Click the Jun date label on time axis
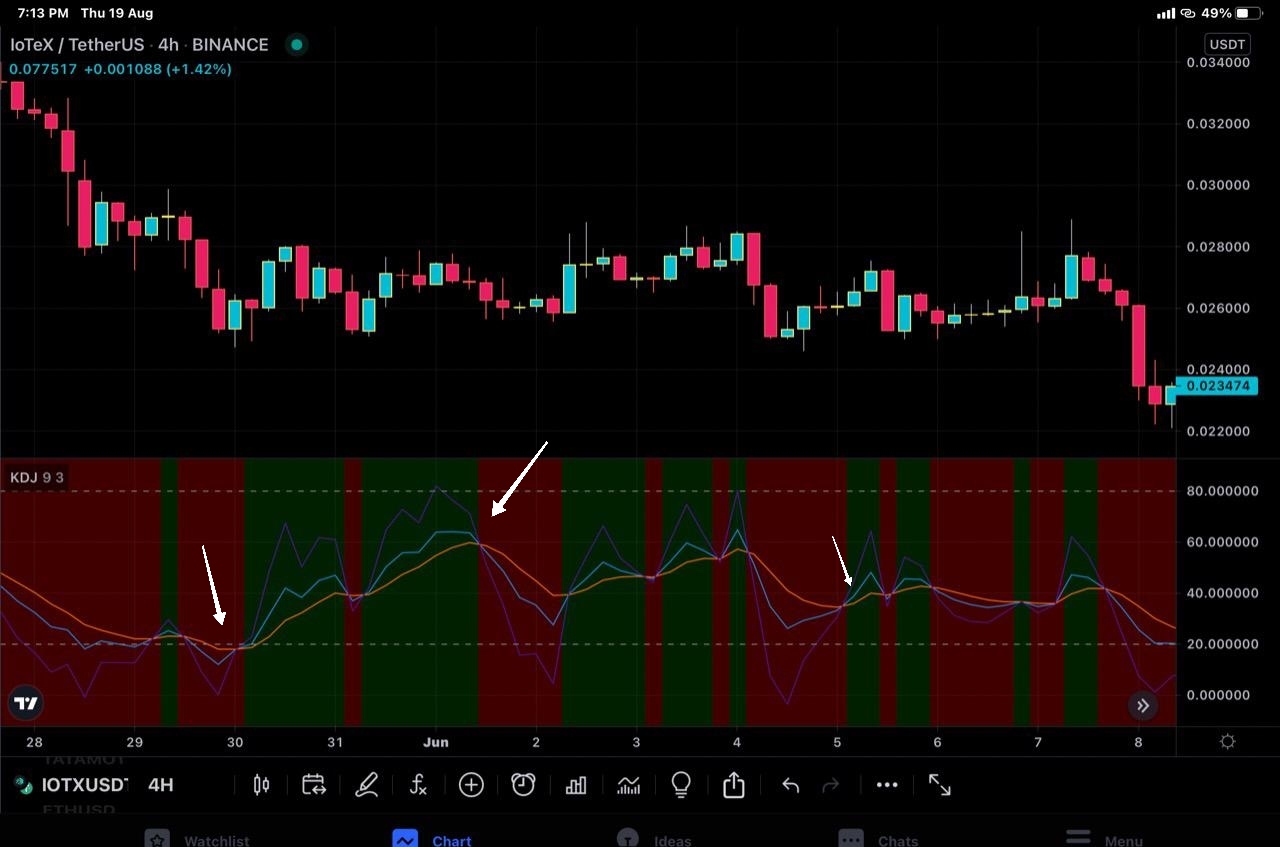The width and height of the screenshot is (1280, 847). (436, 742)
